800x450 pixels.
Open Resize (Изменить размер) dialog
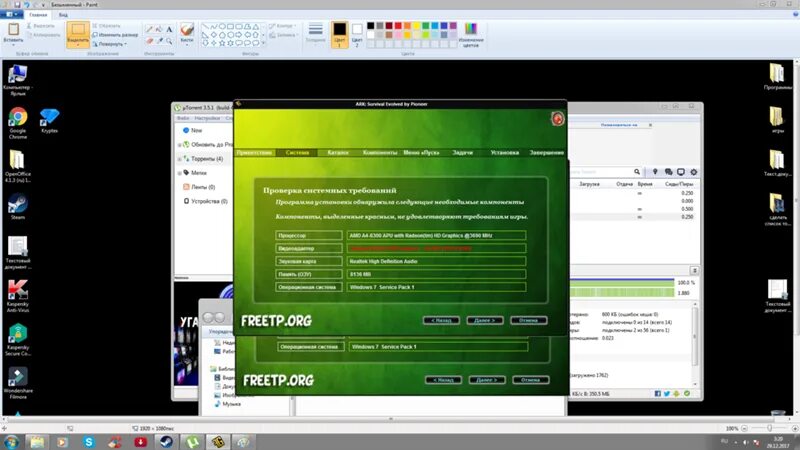(115, 35)
